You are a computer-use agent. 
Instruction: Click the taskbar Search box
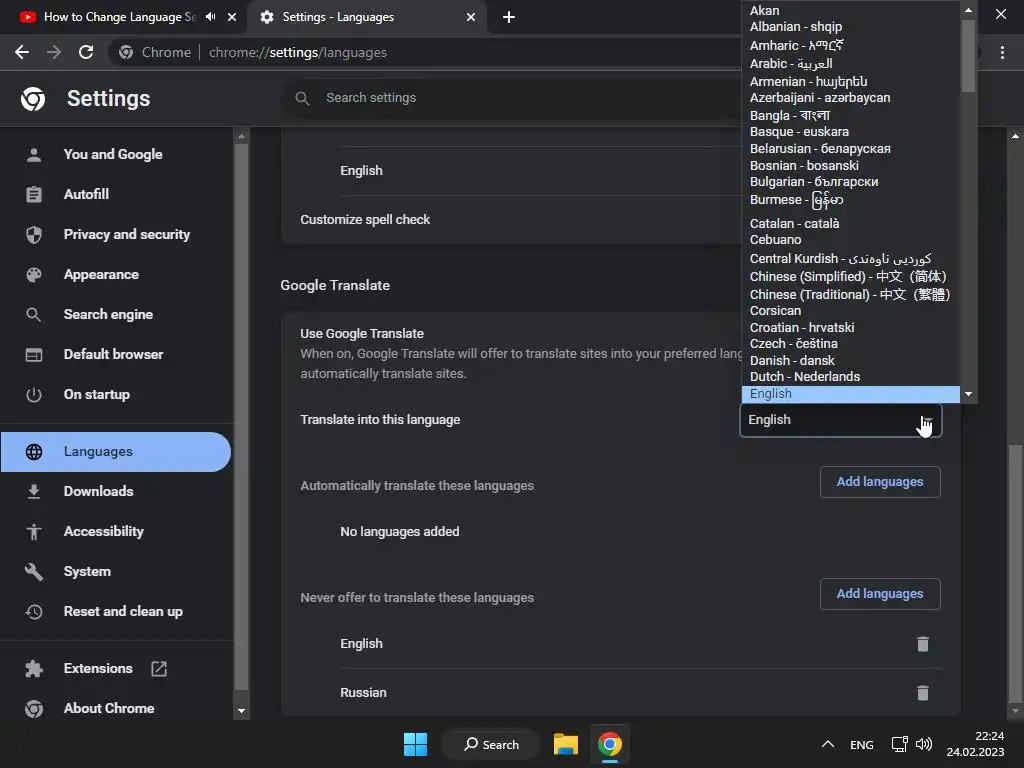pyautogui.click(x=491, y=744)
